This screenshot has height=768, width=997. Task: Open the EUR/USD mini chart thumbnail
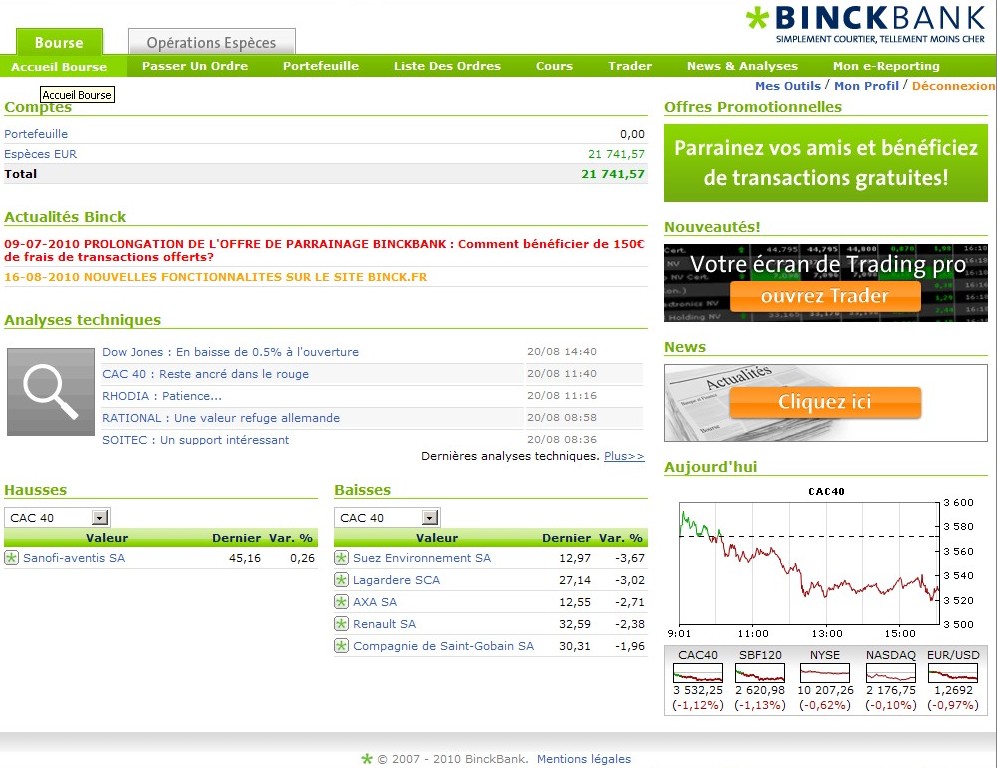click(x=952, y=673)
